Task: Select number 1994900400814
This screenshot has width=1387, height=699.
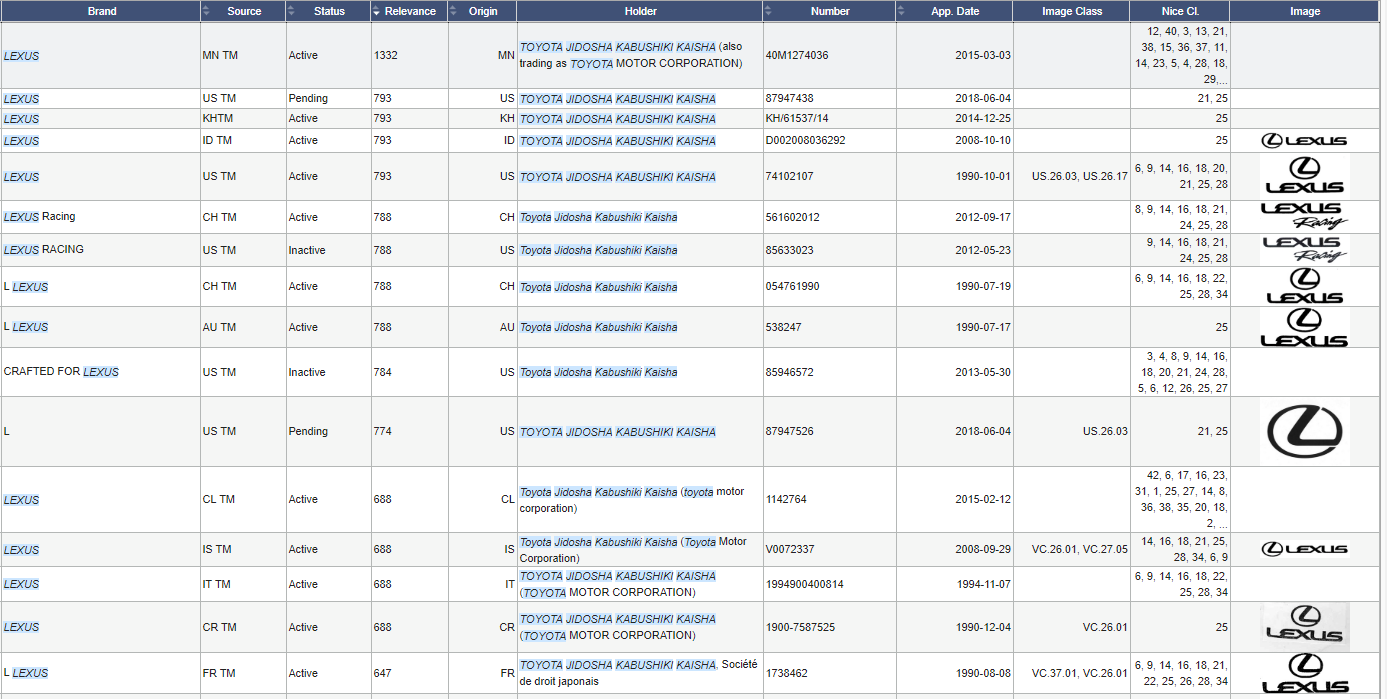Action: [805, 584]
